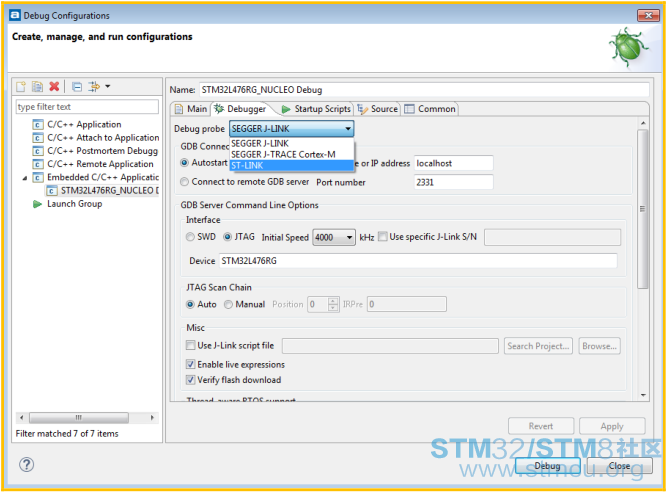Click the Port number field 2331
Viewport: 668px width, 494px height.
454,182
